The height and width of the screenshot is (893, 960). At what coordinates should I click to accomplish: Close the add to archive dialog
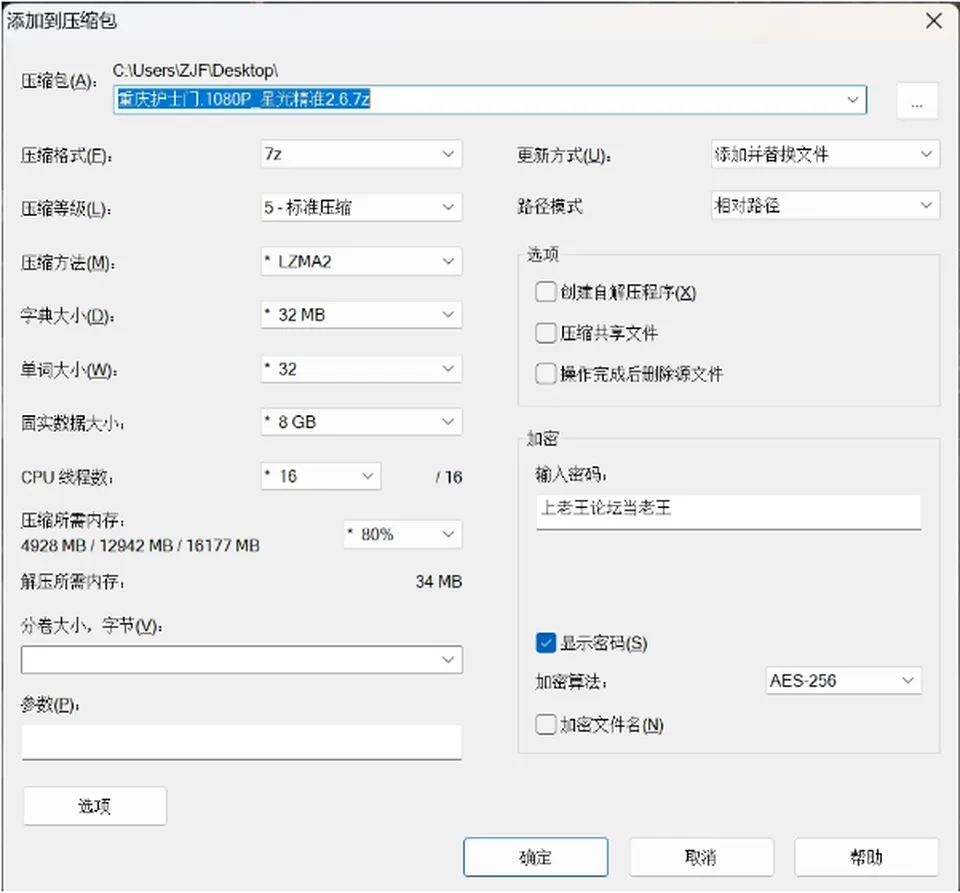pos(934,21)
